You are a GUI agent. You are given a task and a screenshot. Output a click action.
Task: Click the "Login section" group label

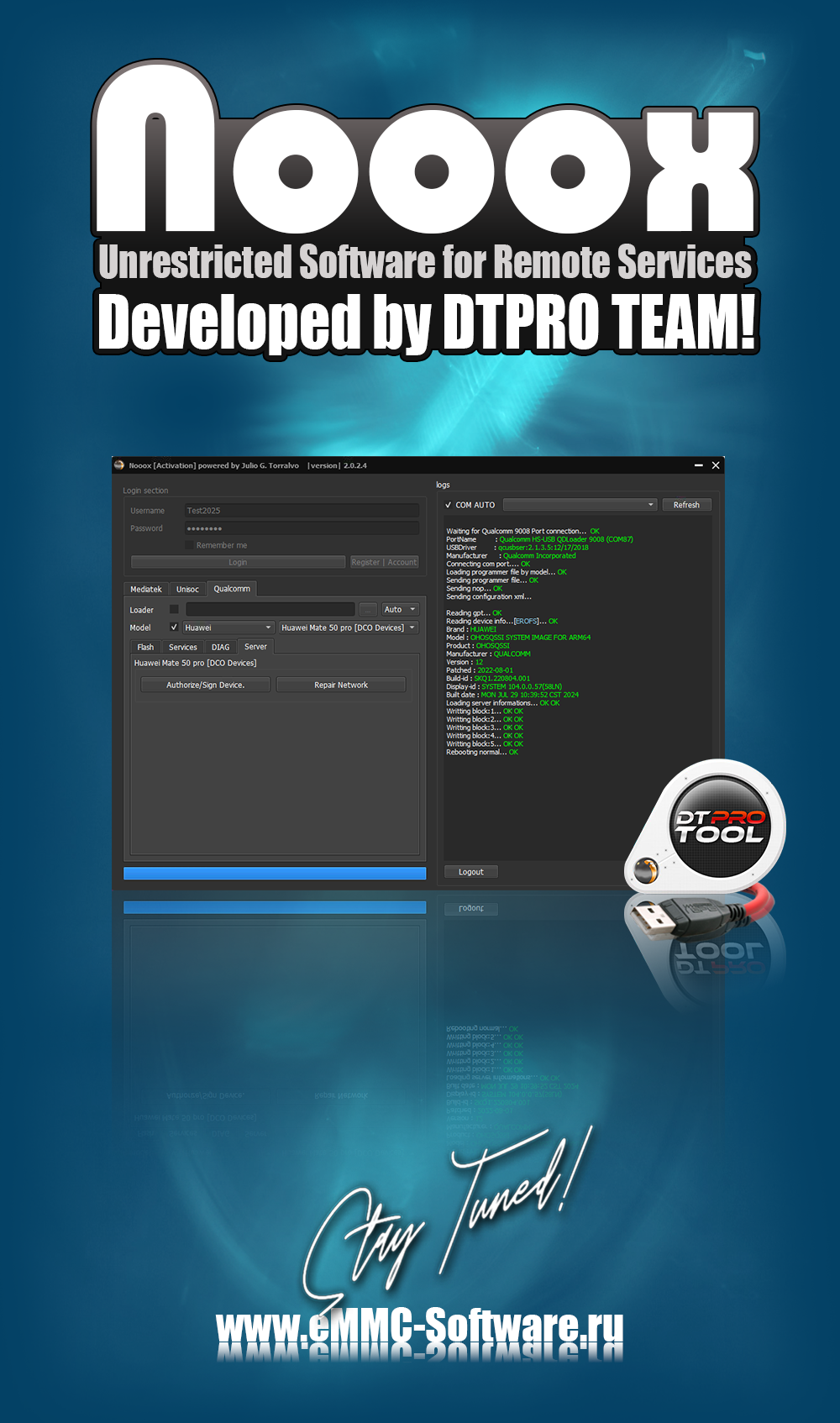click(145, 491)
